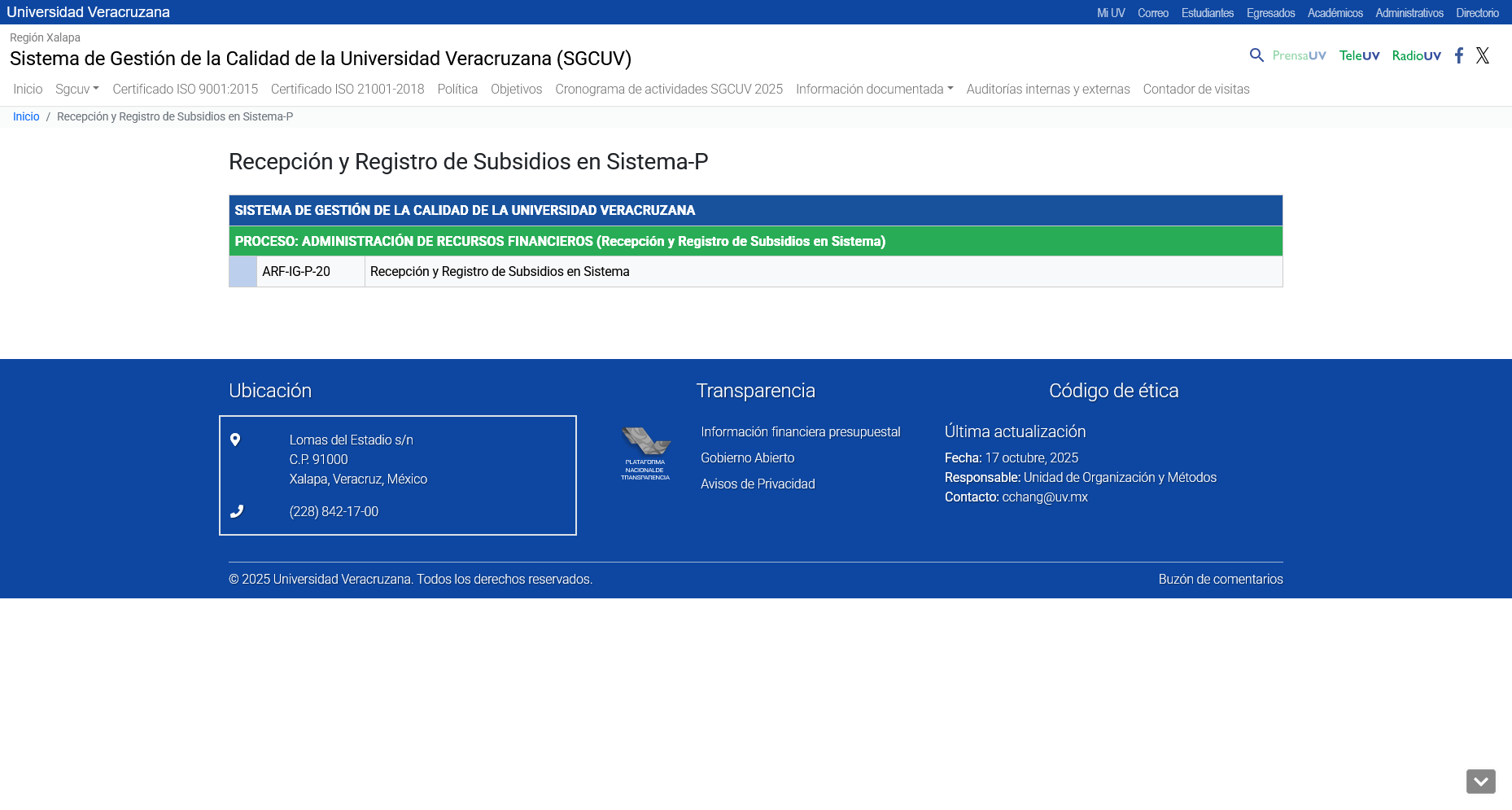The image size is (1512, 810).
Task: Open Cronograma de actividades SGCUV 2025
Action: click(668, 90)
